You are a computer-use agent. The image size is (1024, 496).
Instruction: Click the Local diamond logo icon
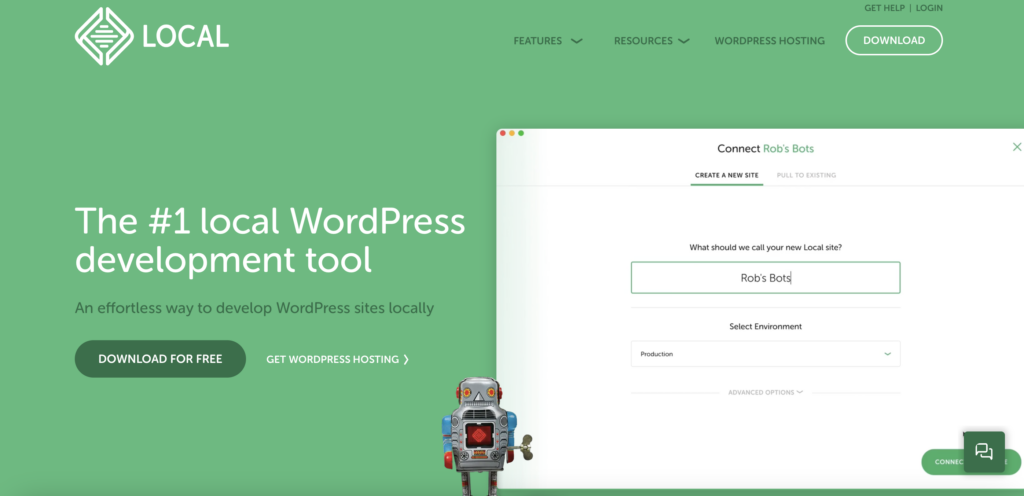(104, 37)
